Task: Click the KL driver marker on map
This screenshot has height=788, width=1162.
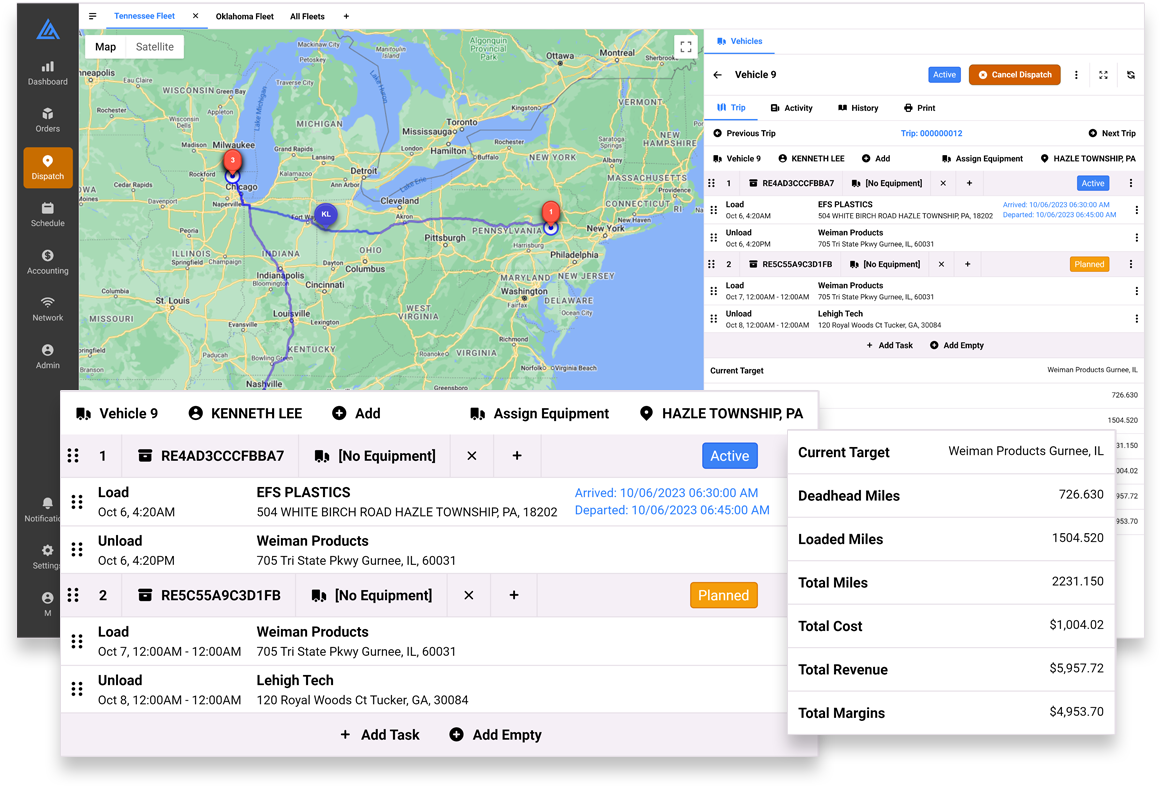Action: [x=325, y=214]
